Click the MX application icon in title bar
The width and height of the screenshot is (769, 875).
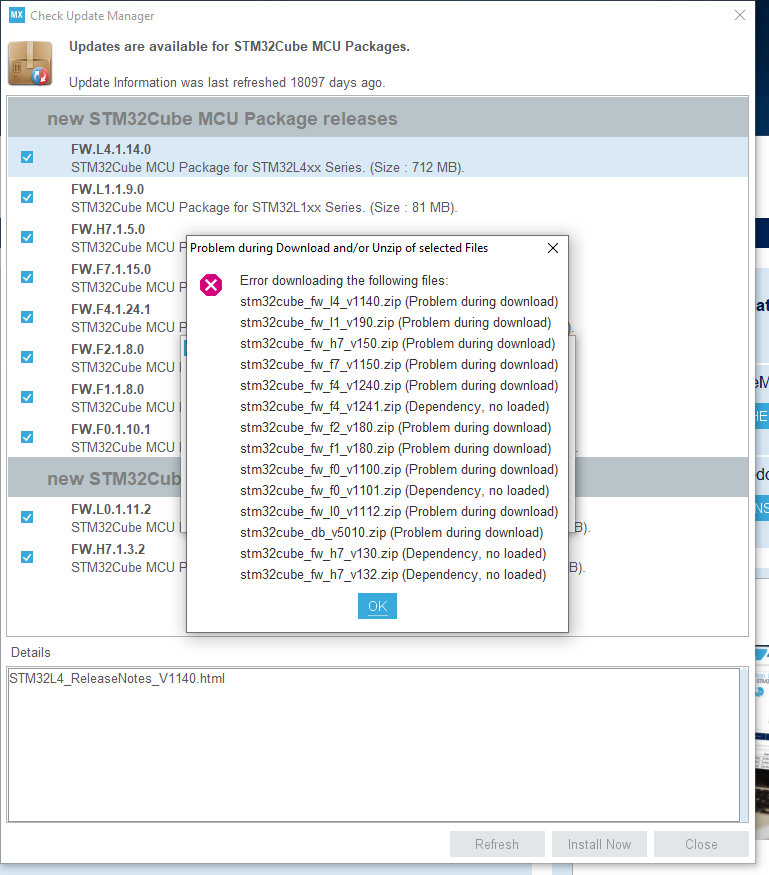[17, 15]
